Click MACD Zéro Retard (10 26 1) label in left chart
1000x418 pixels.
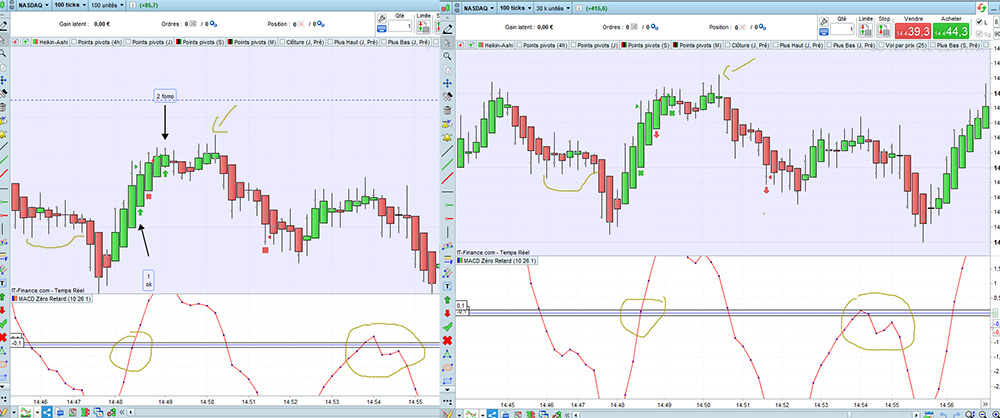pos(54,299)
